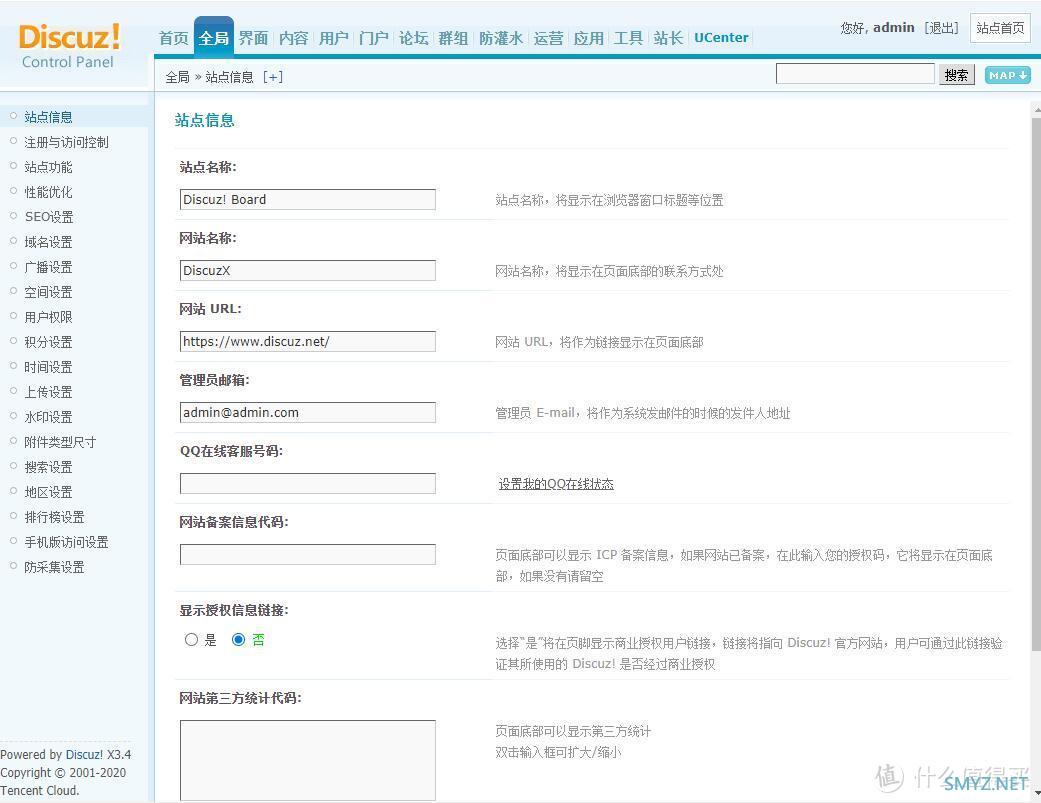
Task: Open the MAP navigation button
Action: click(x=1007, y=75)
